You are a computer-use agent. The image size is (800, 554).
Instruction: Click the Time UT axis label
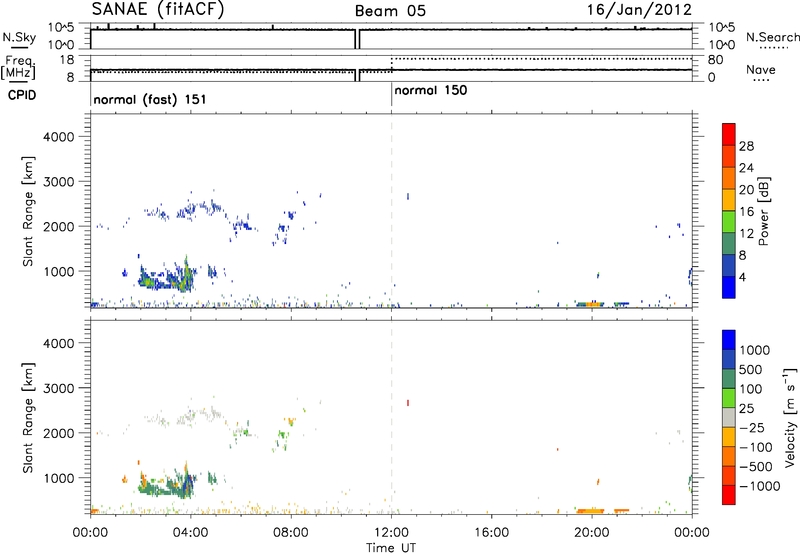pos(391,548)
